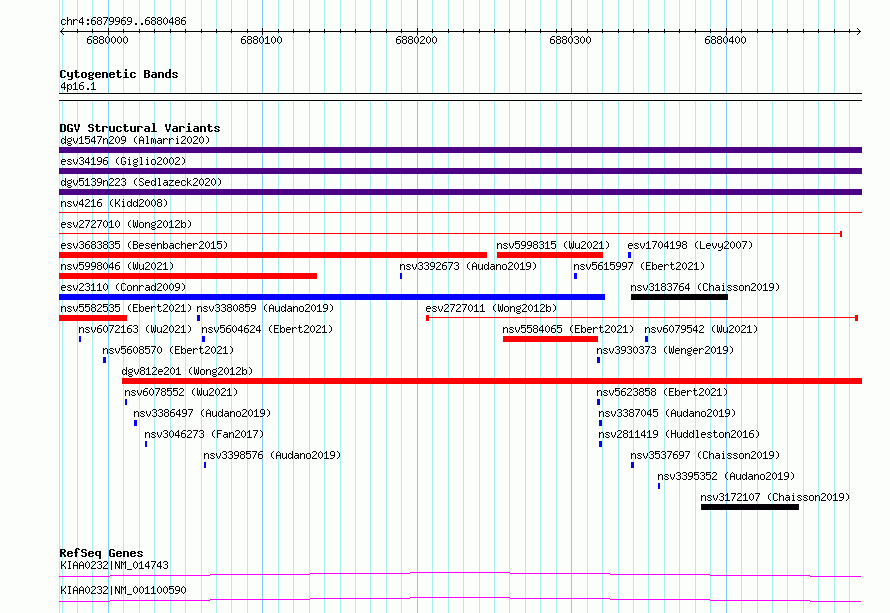Click nsv4216 (Kidd2008) label
The width and height of the screenshot is (890, 613).
coord(114,203)
